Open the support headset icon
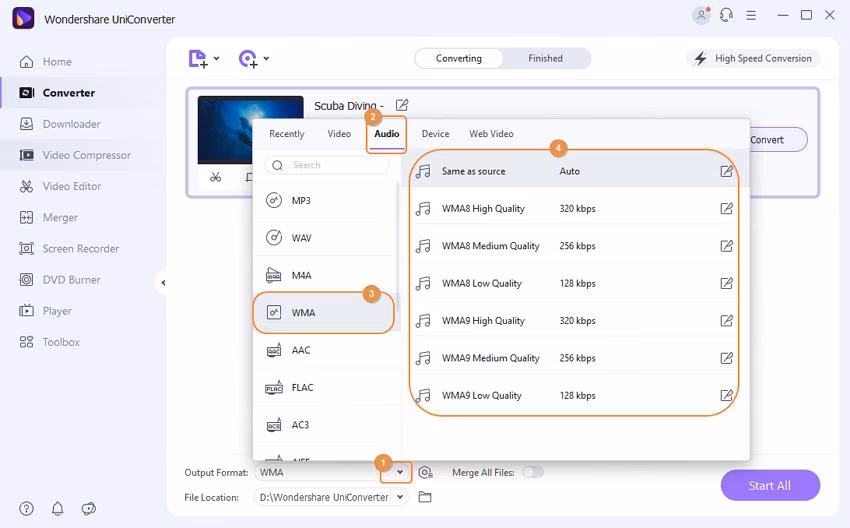 click(726, 15)
